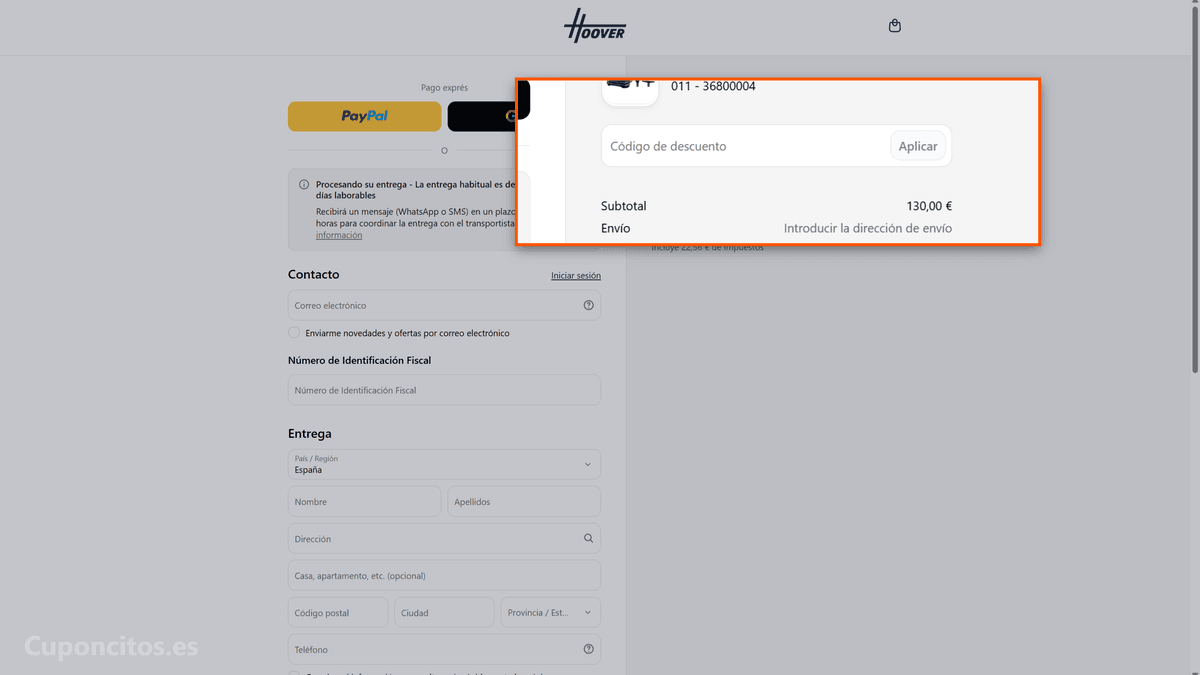Click the search icon in Dirección field
This screenshot has height=675, width=1200.
[588, 538]
